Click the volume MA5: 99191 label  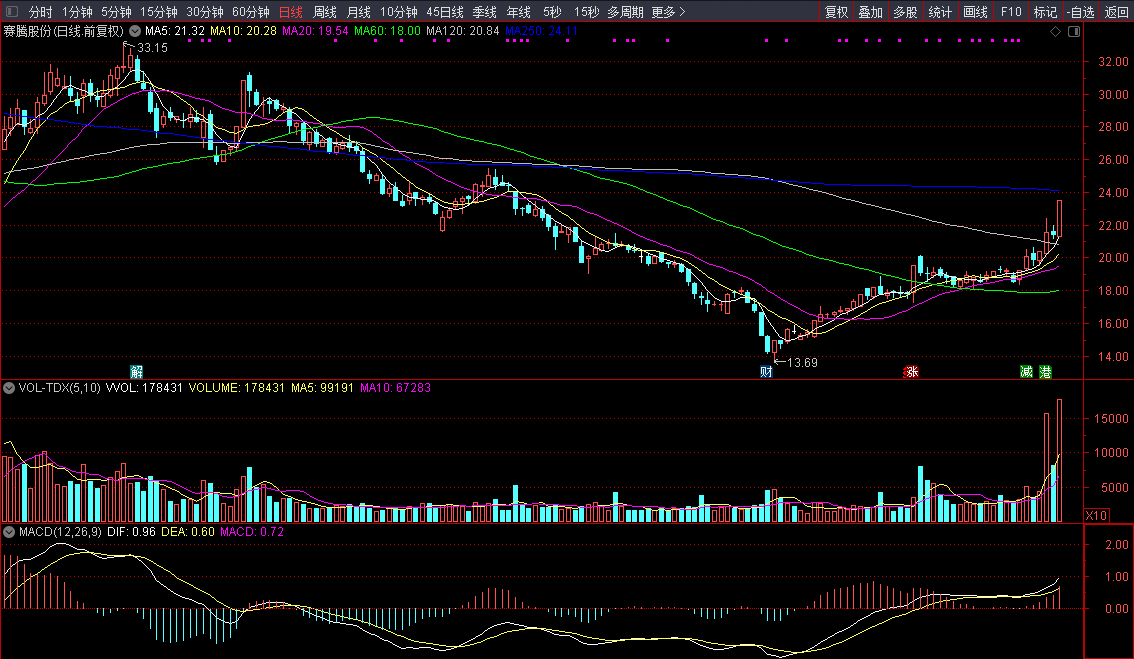(323, 388)
